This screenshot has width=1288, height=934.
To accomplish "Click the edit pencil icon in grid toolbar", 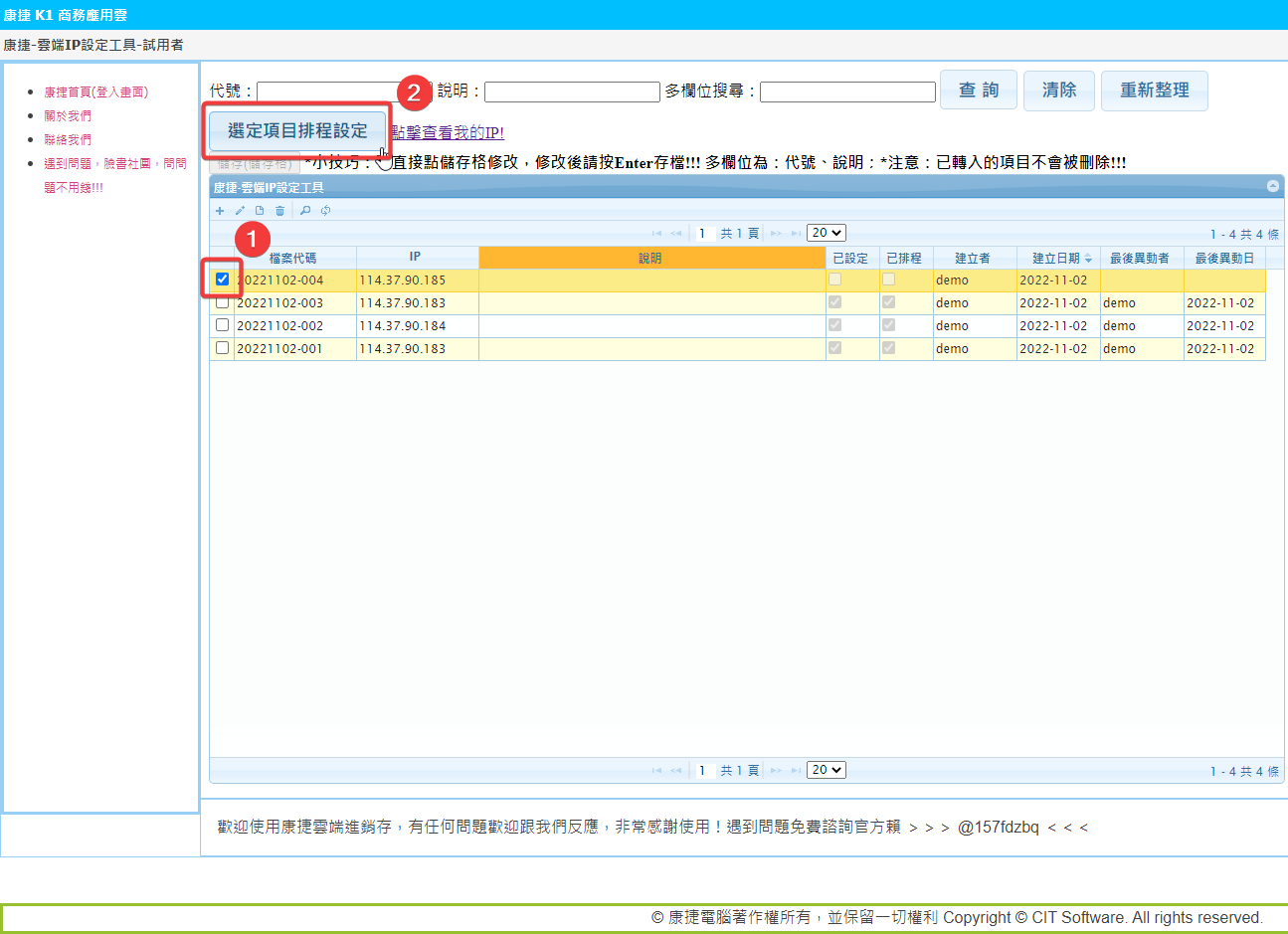I will (240, 211).
